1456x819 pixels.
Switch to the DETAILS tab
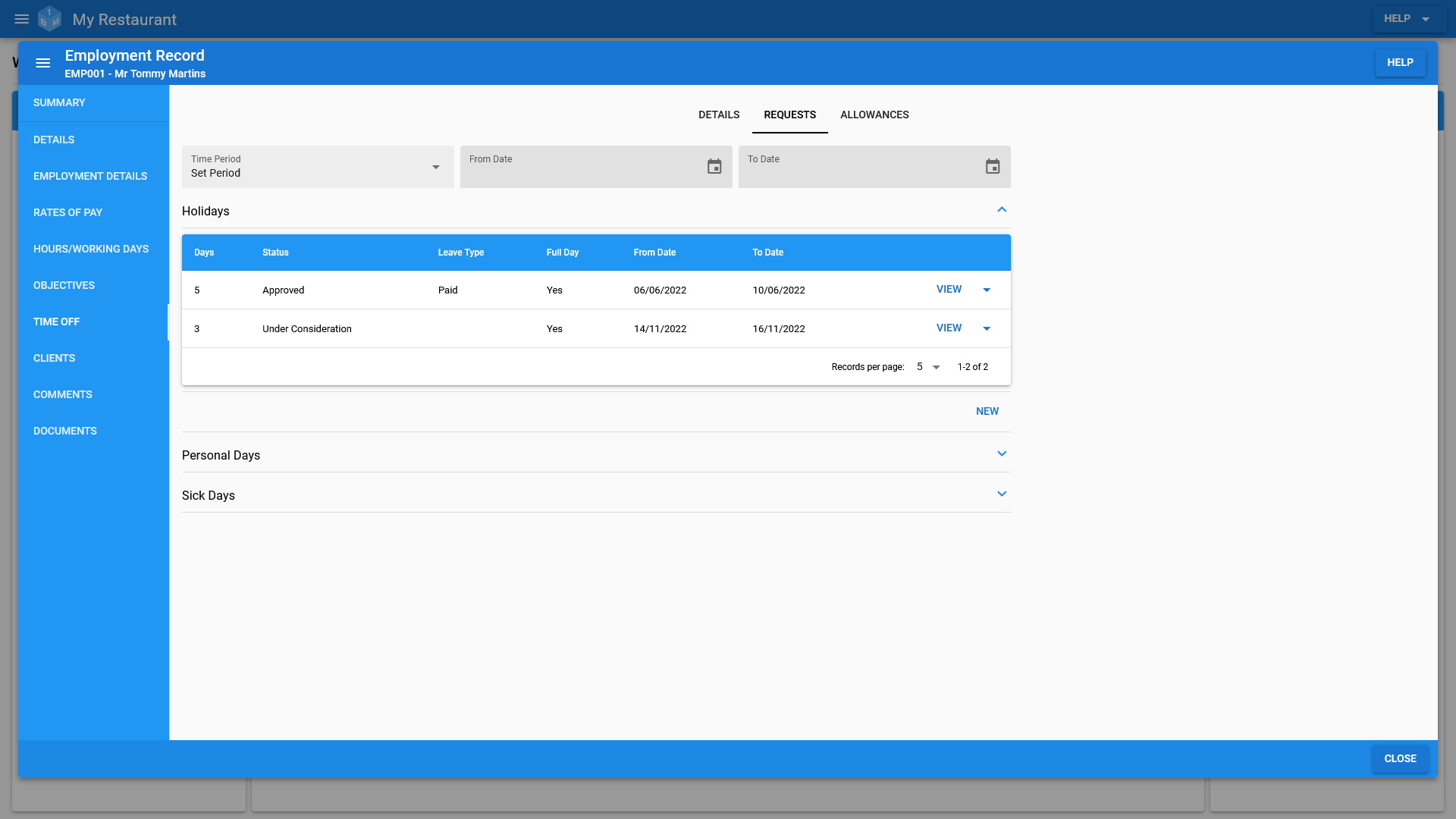coord(718,114)
